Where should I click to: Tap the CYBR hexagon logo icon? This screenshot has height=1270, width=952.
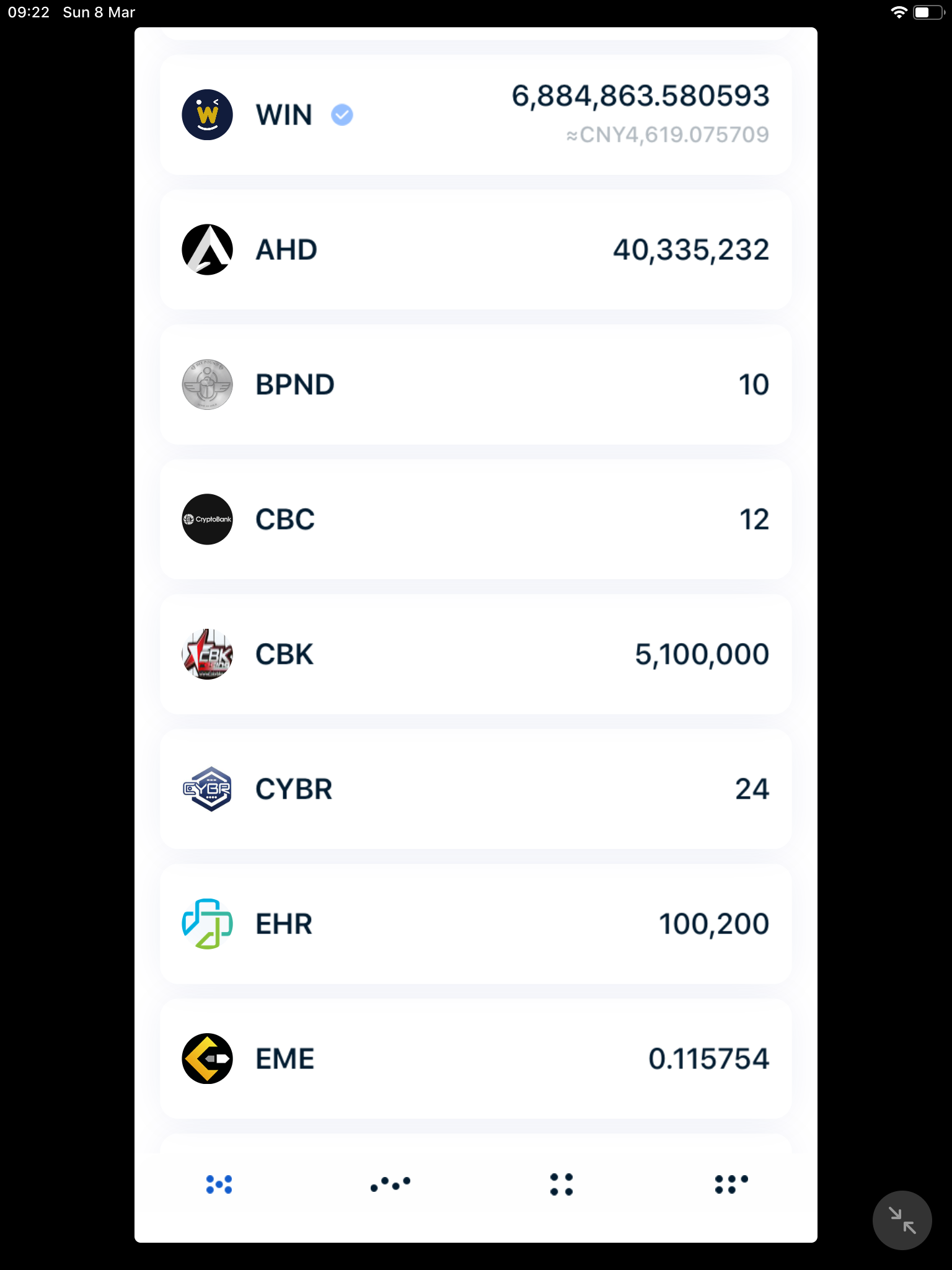tap(207, 789)
